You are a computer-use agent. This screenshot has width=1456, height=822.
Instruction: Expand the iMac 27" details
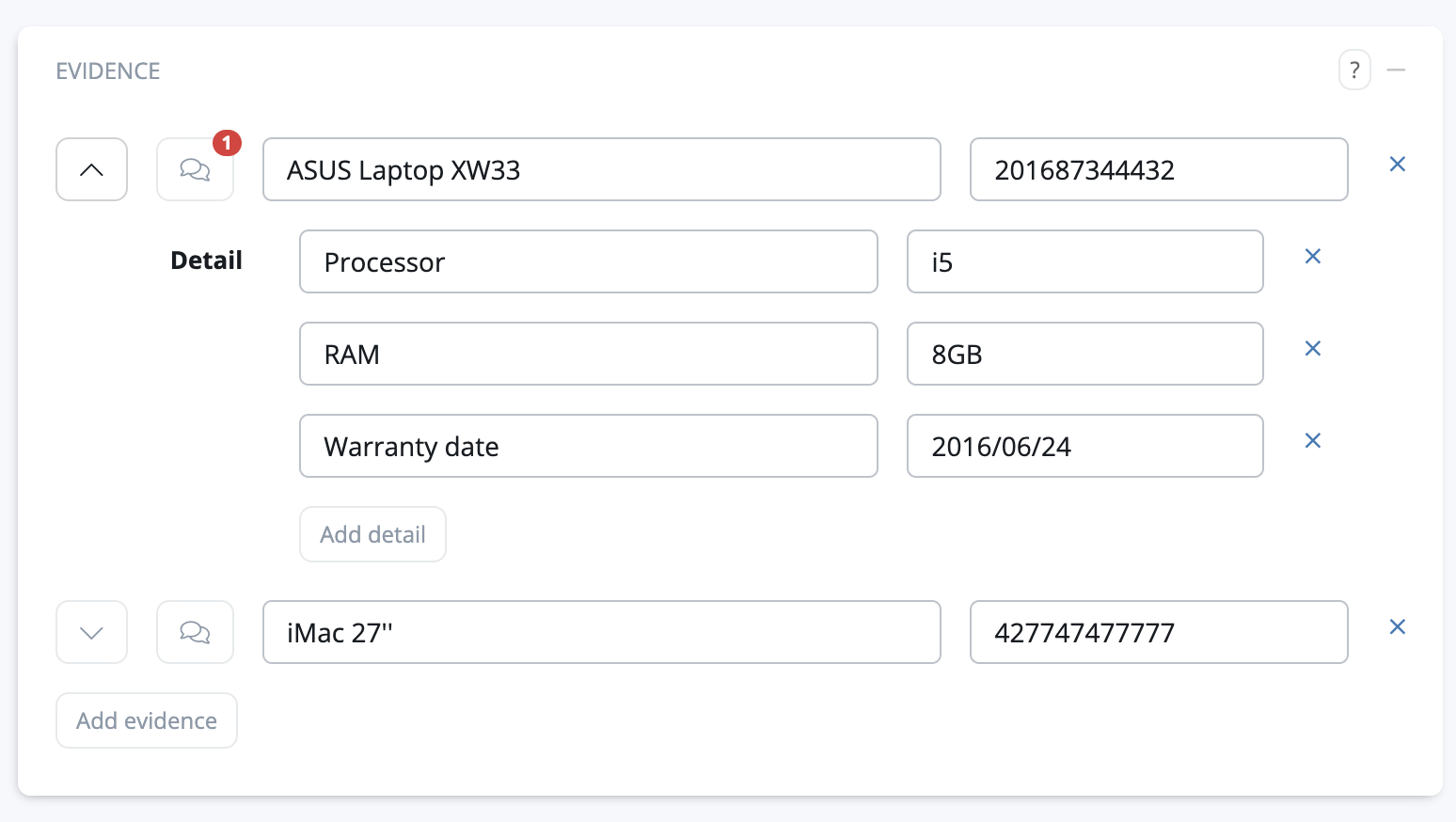tap(91, 632)
